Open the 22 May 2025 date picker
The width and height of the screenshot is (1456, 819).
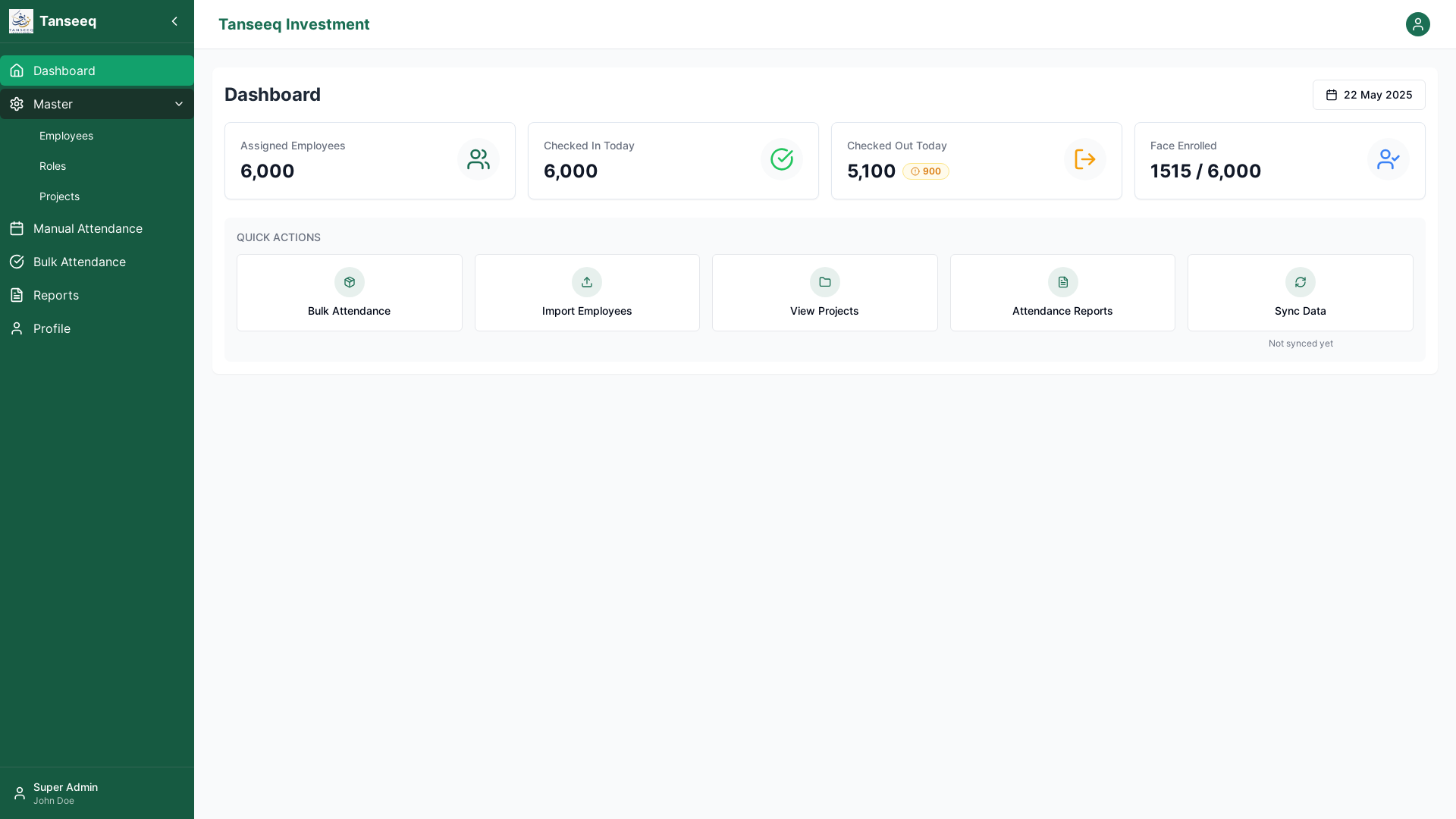coord(1369,95)
